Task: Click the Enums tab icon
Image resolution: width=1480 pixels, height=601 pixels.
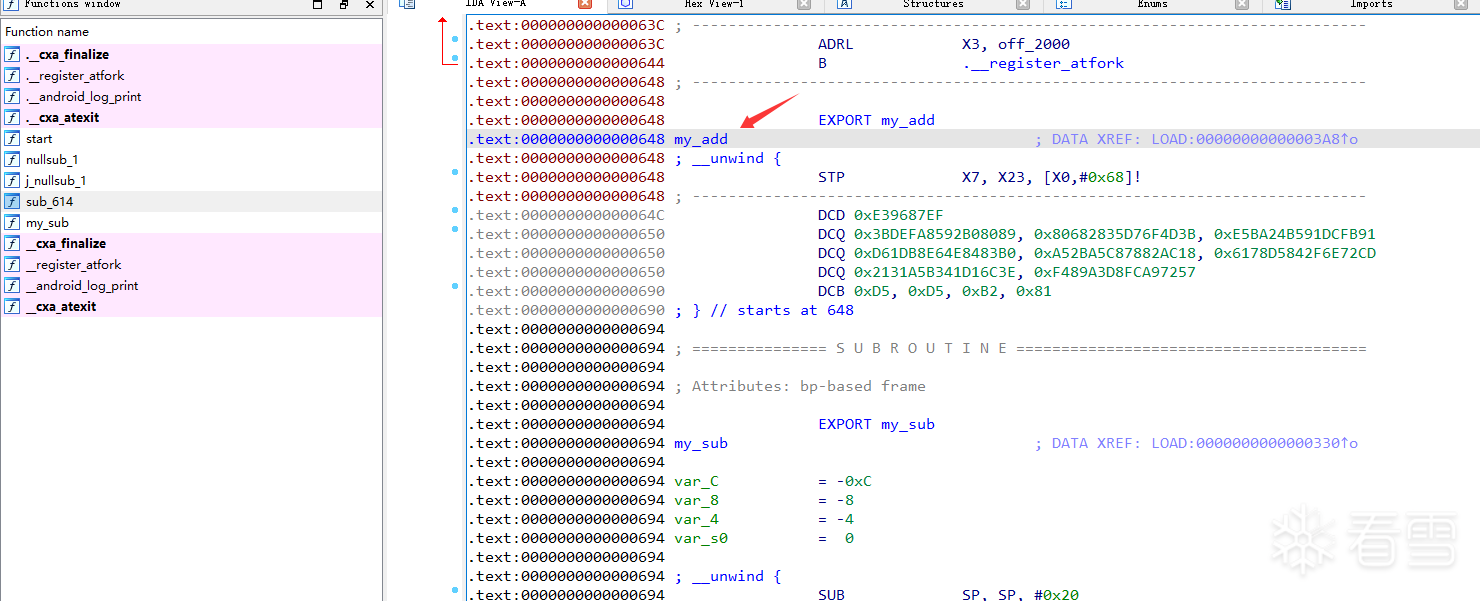Action: [x=1064, y=4]
